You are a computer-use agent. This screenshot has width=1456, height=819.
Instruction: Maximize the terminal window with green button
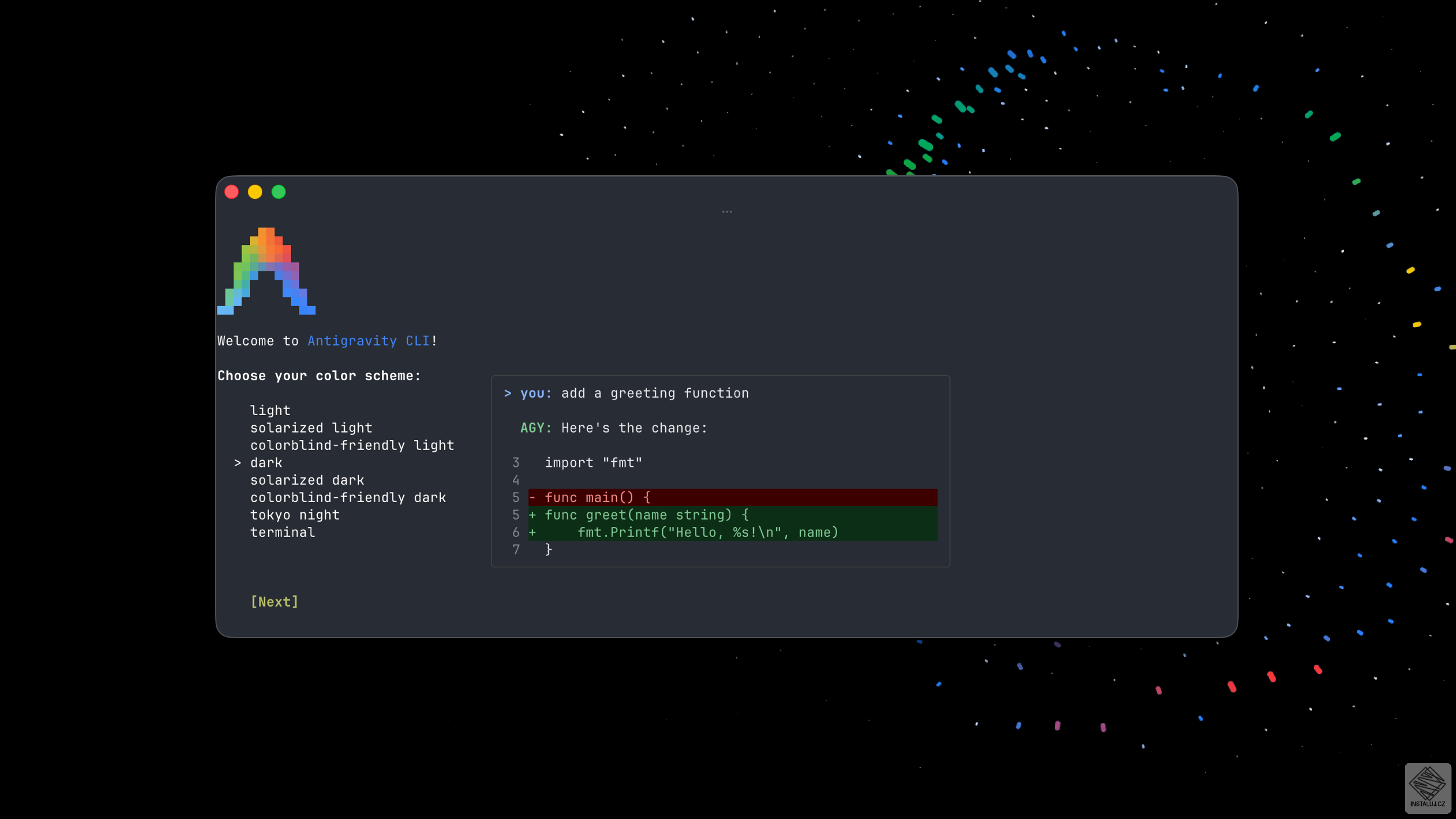coord(279,192)
